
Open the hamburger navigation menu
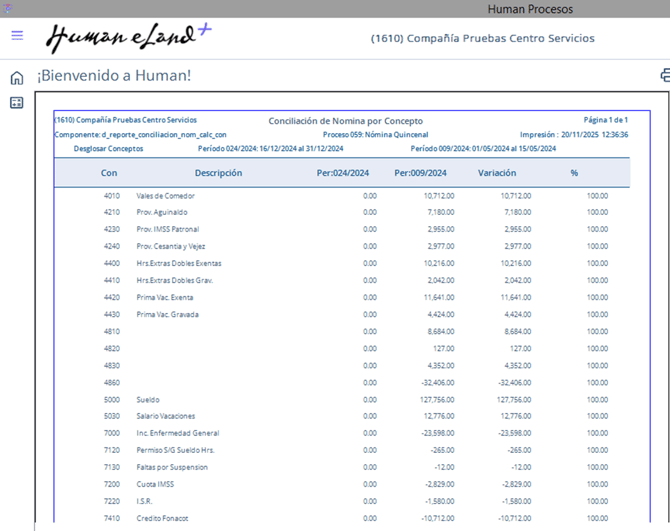[17, 35]
